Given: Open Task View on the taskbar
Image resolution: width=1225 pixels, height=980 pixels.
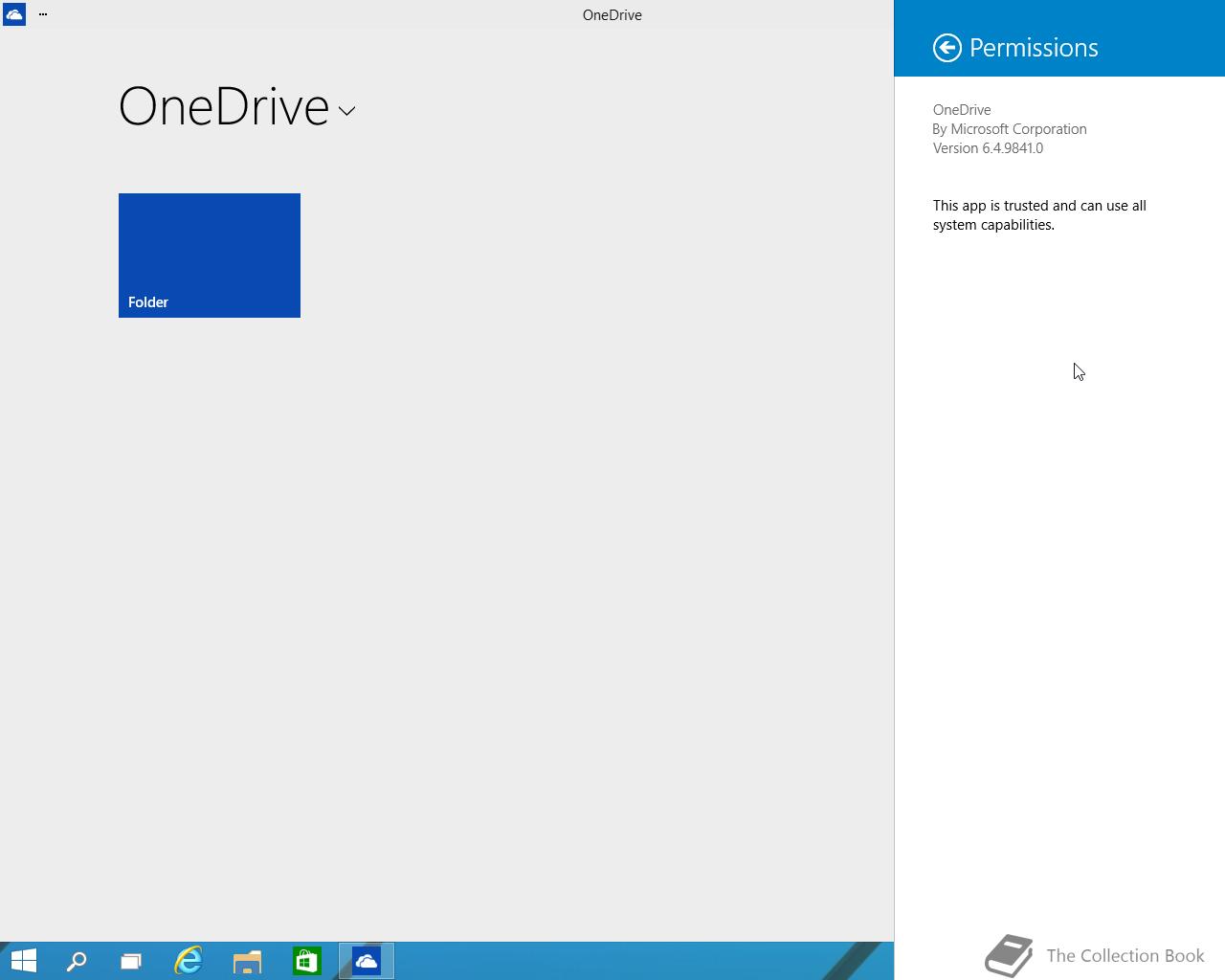Looking at the screenshot, I should click(131, 961).
